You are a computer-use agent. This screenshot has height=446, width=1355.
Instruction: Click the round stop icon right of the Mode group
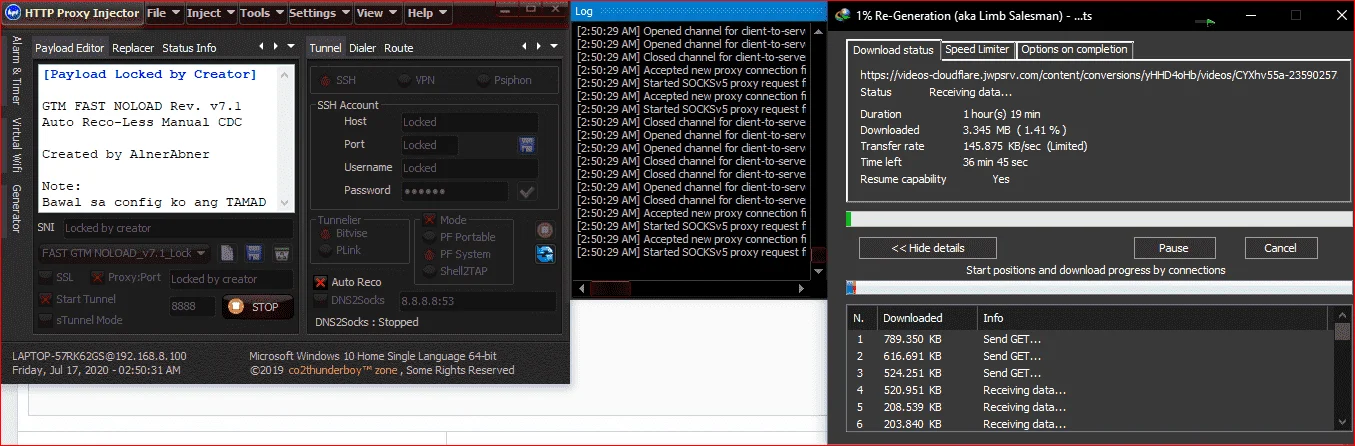pyautogui.click(x=545, y=230)
